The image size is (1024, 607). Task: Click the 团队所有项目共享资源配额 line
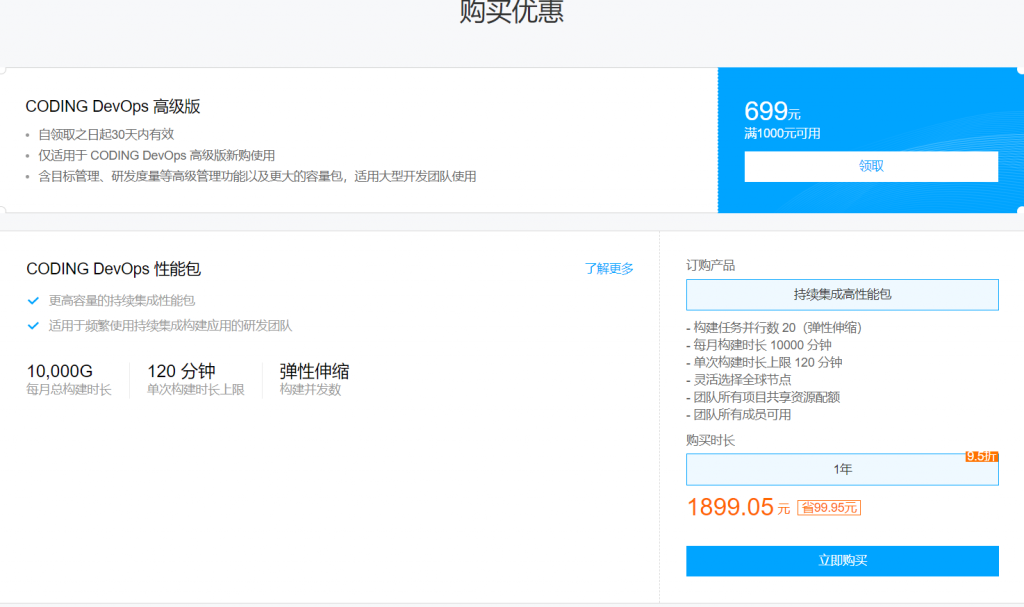763,397
